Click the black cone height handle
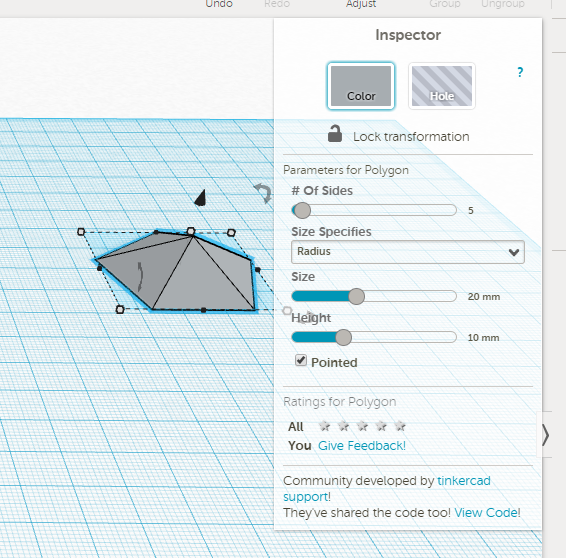566x558 pixels. click(200, 198)
